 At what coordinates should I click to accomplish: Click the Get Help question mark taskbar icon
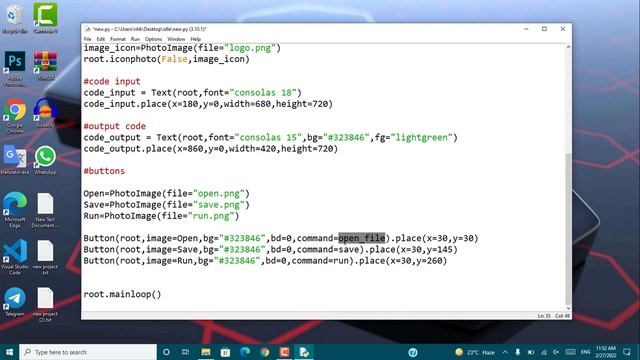click(413, 352)
